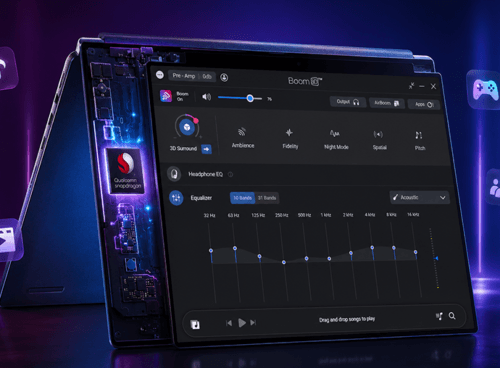Enable the Fidelity effect
The width and height of the screenshot is (500, 368).
click(290, 139)
